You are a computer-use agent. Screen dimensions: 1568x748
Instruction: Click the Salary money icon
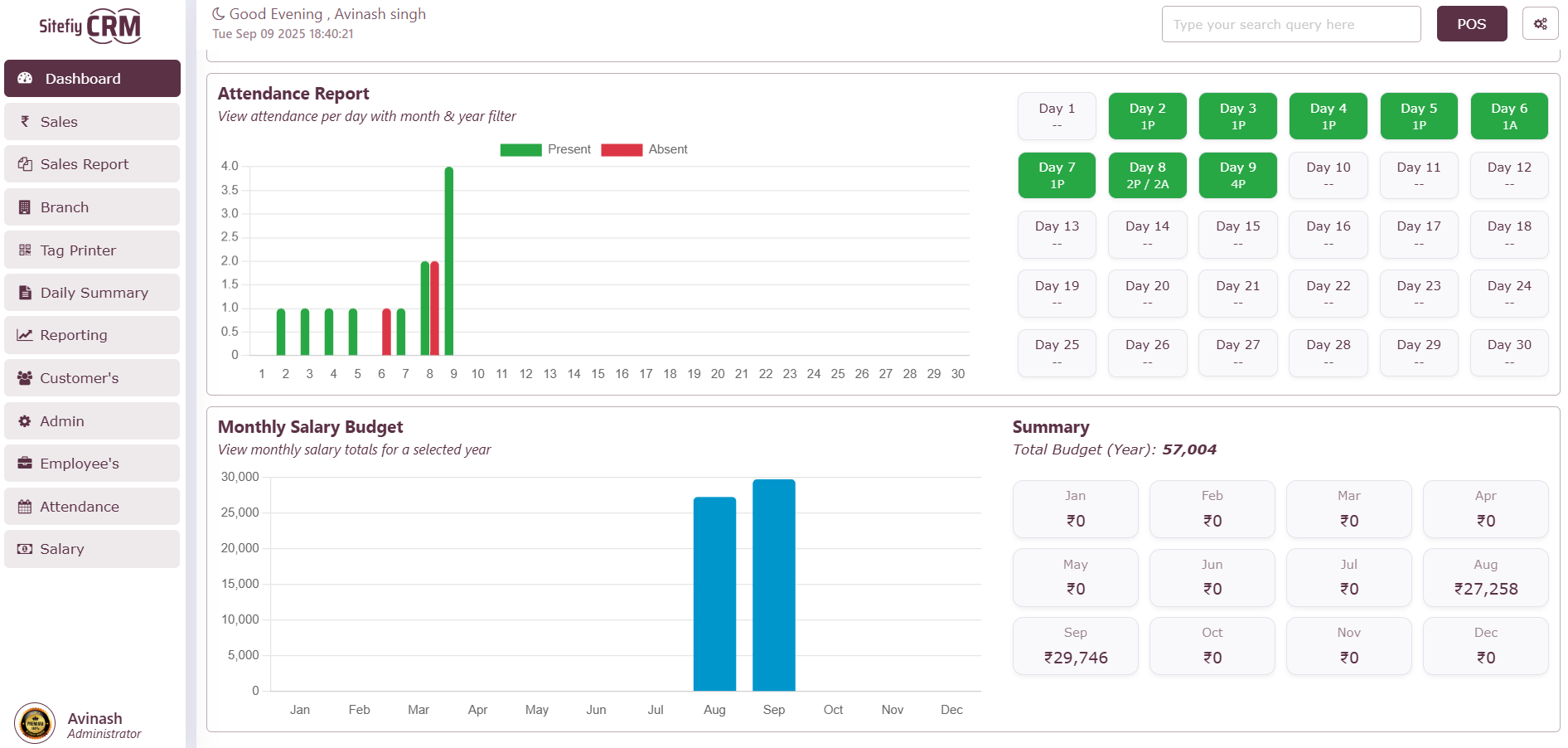coord(25,549)
